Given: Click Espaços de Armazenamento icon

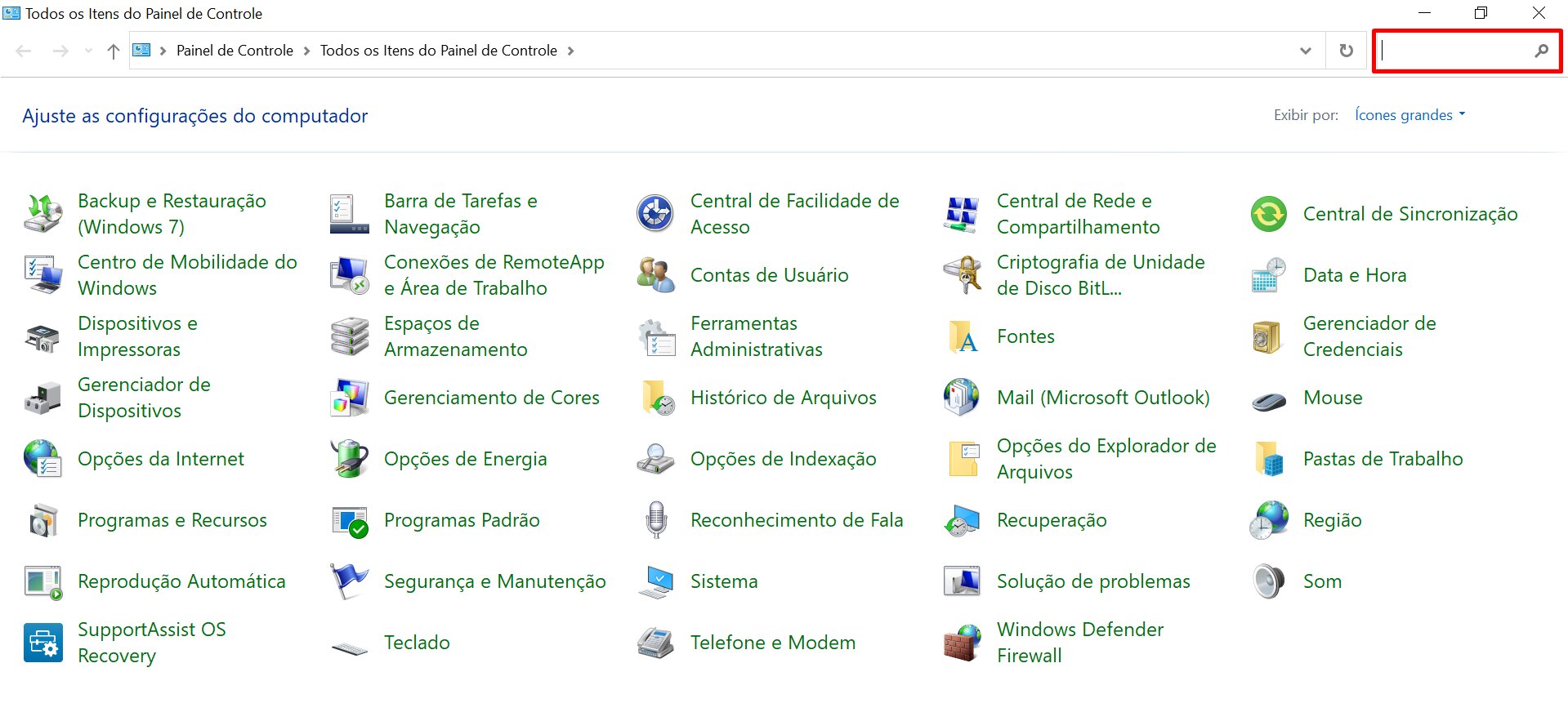Looking at the screenshot, I should tap(350, 336).
